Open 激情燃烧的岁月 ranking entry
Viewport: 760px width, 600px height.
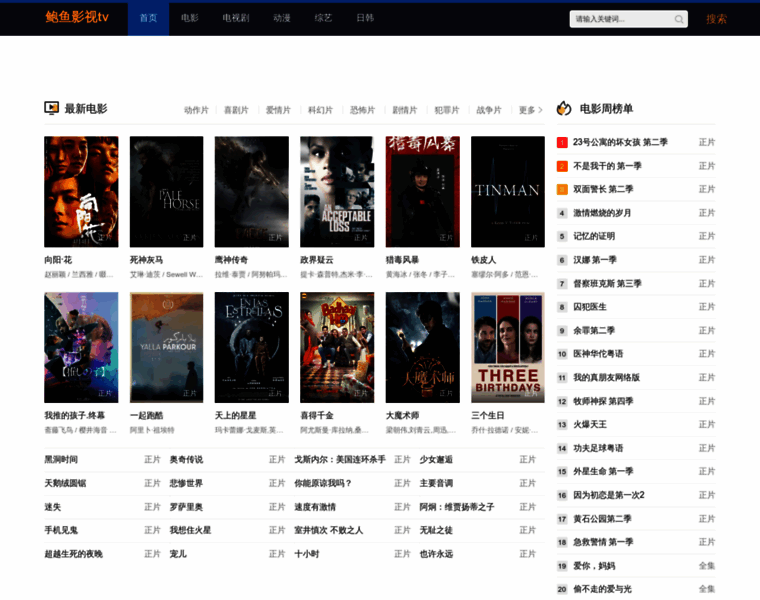pyautogui.click(x=602, y=213)
